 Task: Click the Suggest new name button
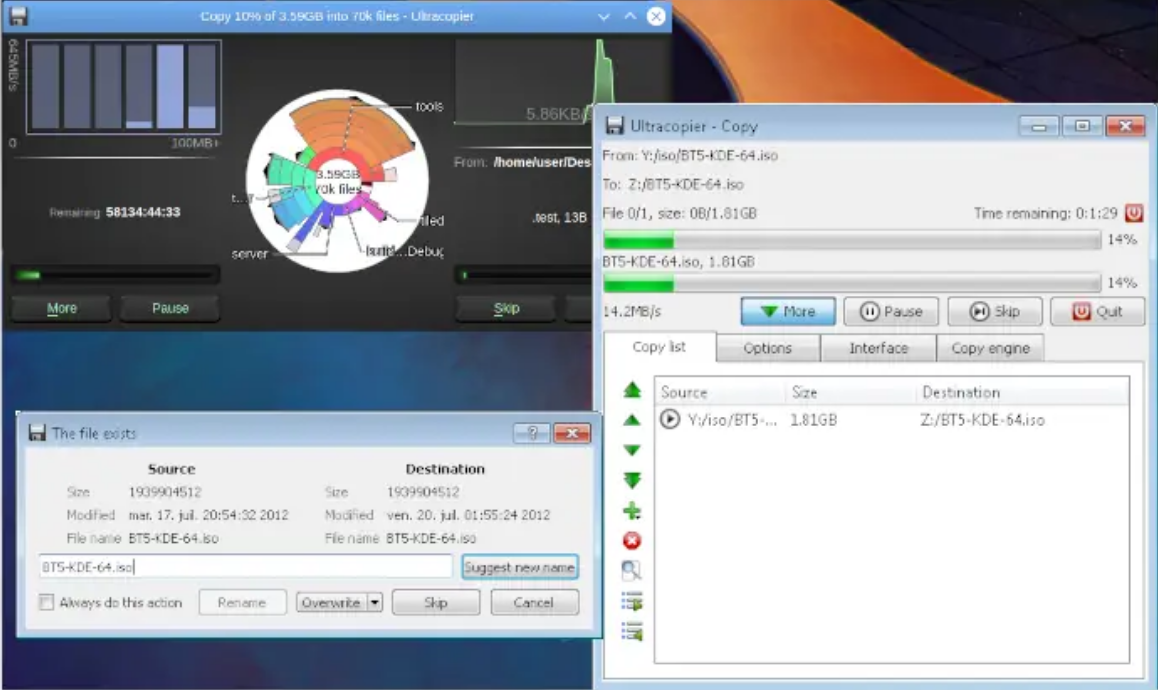coord(518,567)
